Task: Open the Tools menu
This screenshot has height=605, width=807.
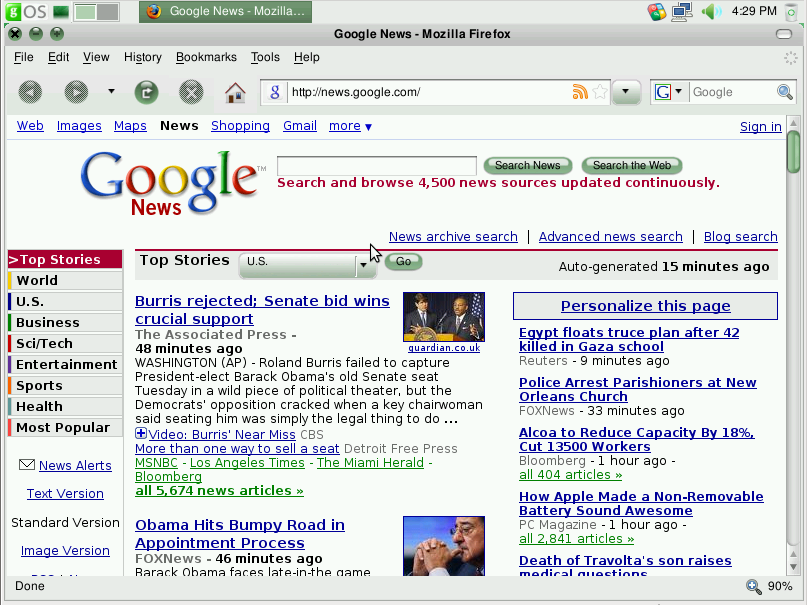Action: 265,57
